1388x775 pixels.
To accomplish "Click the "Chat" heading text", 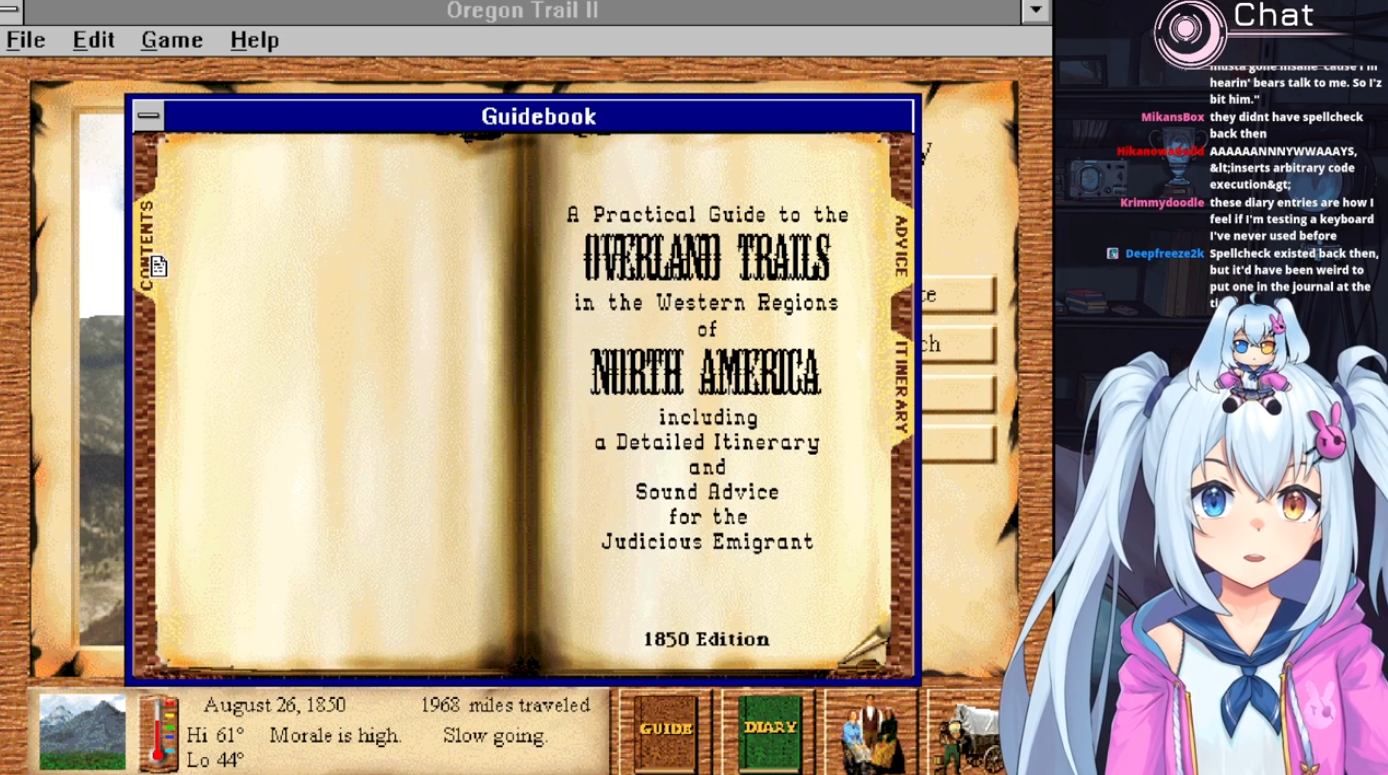I will coord(1273,15).
